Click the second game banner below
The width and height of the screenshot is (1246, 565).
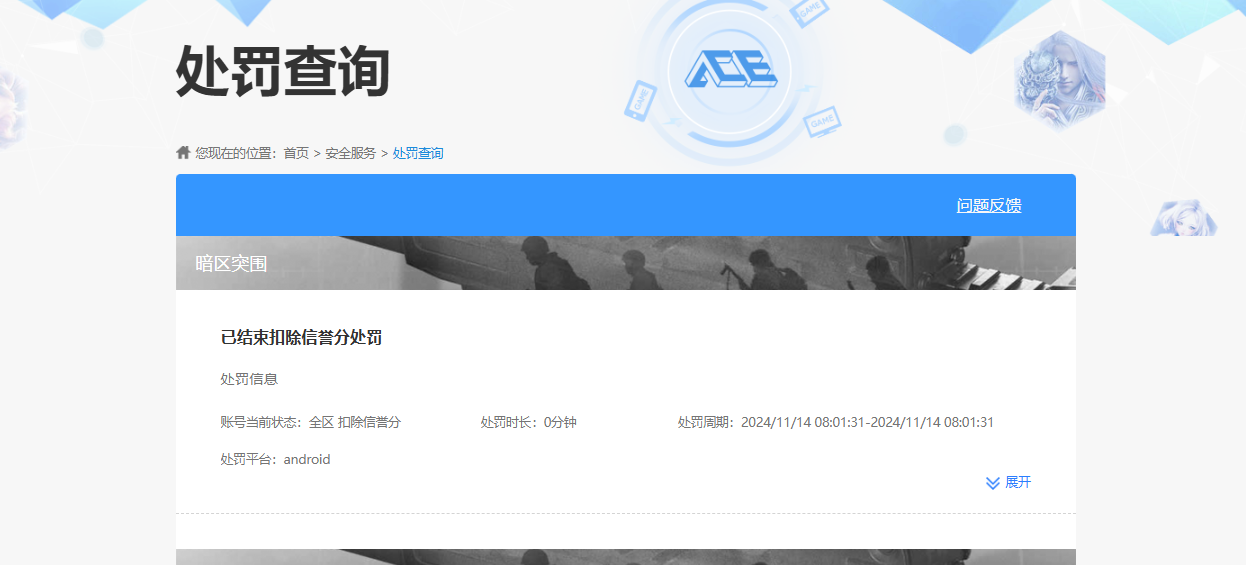626,557
